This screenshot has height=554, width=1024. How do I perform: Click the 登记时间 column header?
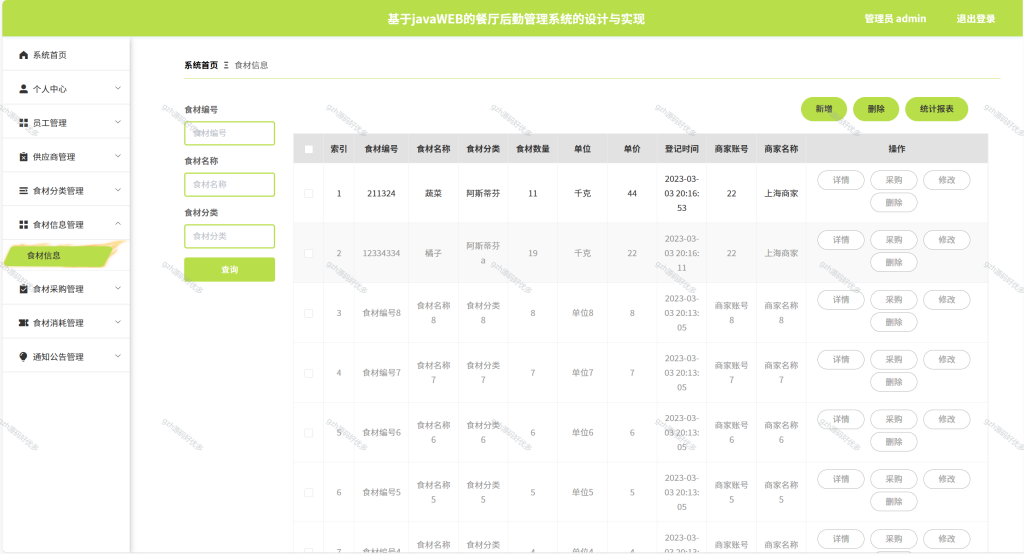pos(682,149)
